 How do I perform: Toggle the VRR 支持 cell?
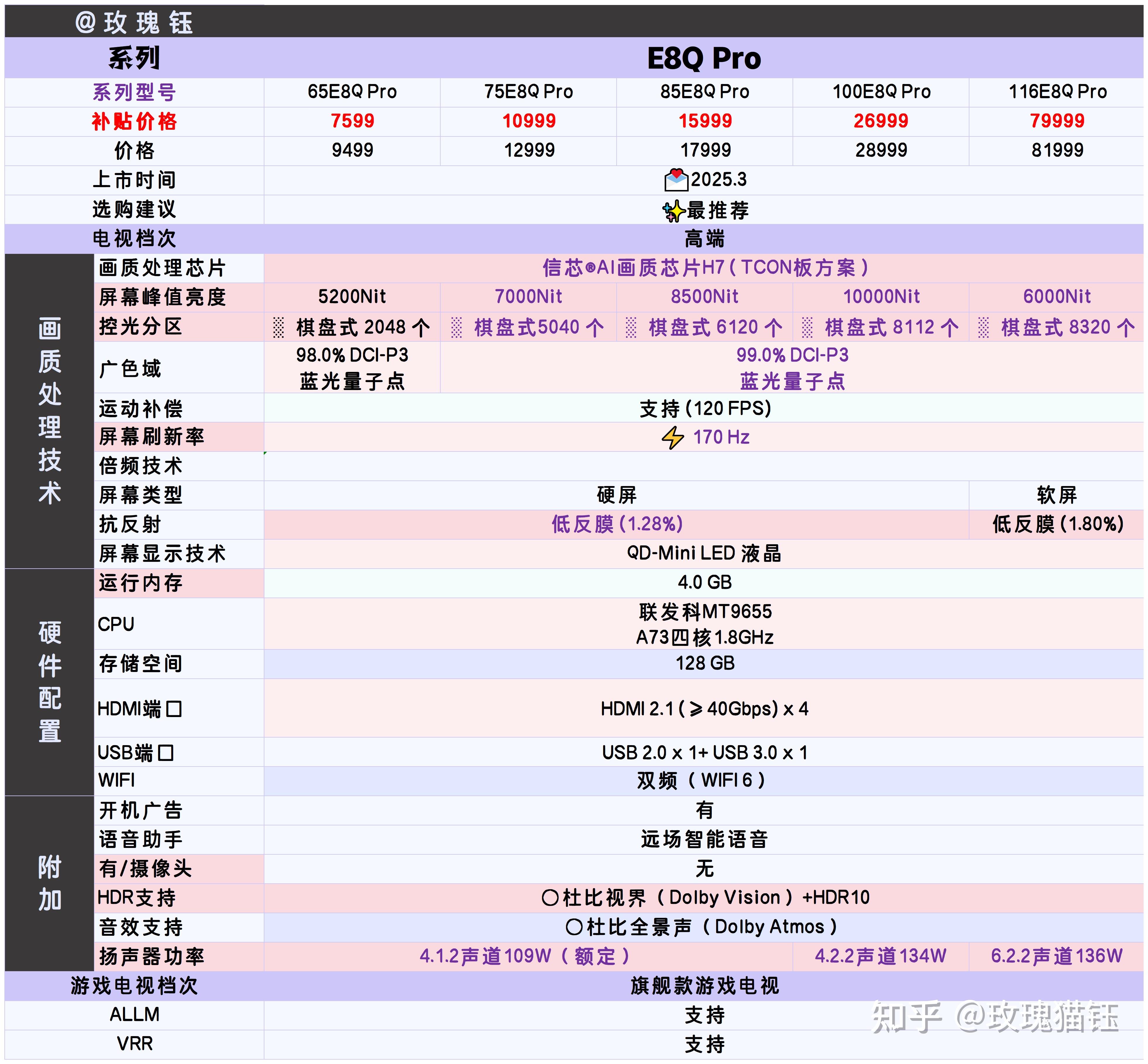pyautogui.click(x=704, y=1044)
